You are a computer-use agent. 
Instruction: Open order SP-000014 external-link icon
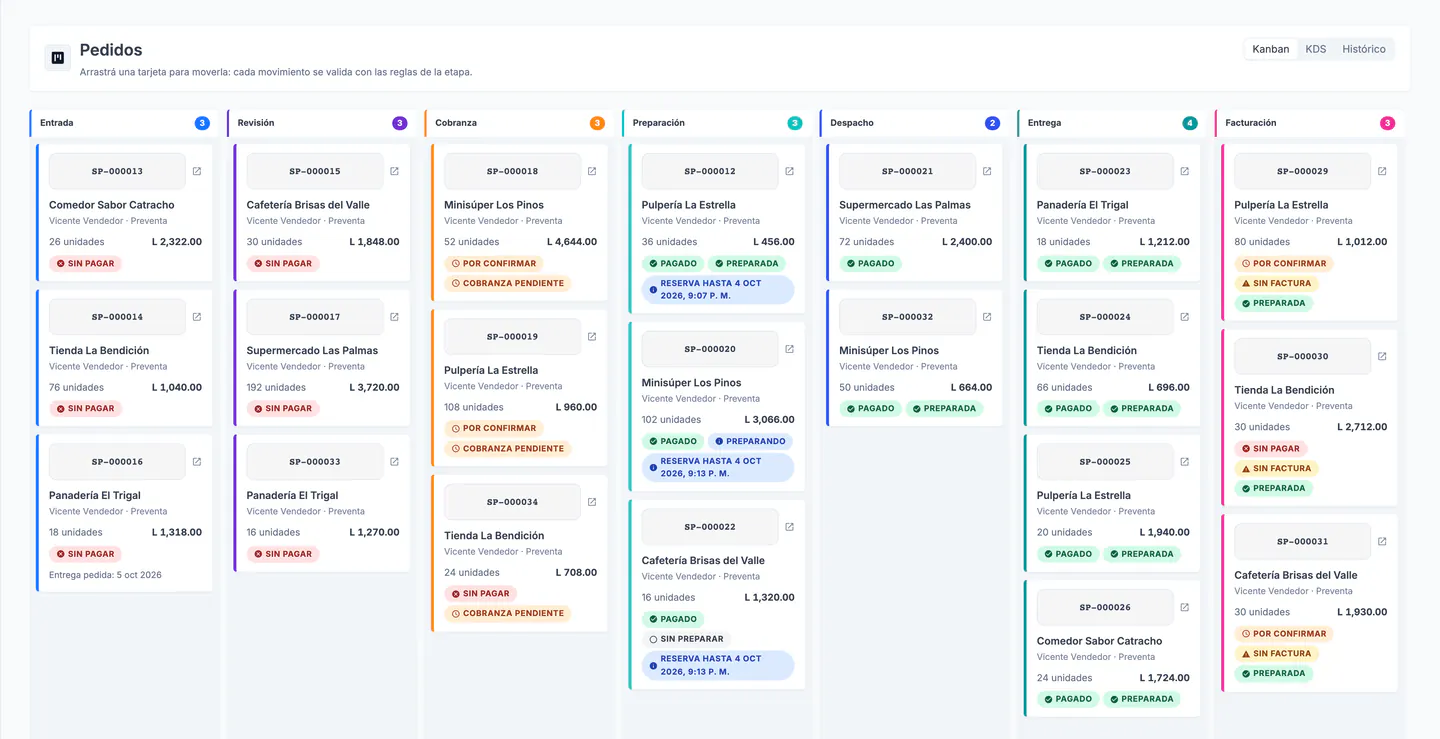[x=197, y=317]
